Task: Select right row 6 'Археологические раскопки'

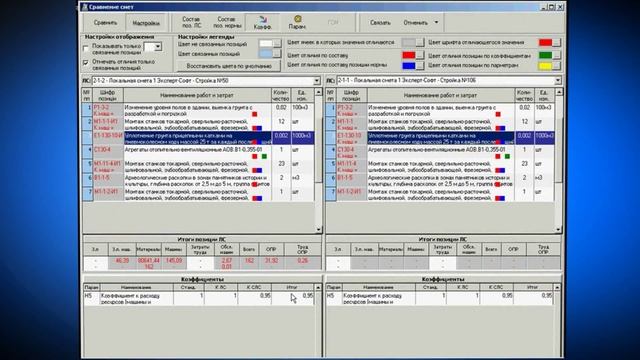Action: click(440, 180)
